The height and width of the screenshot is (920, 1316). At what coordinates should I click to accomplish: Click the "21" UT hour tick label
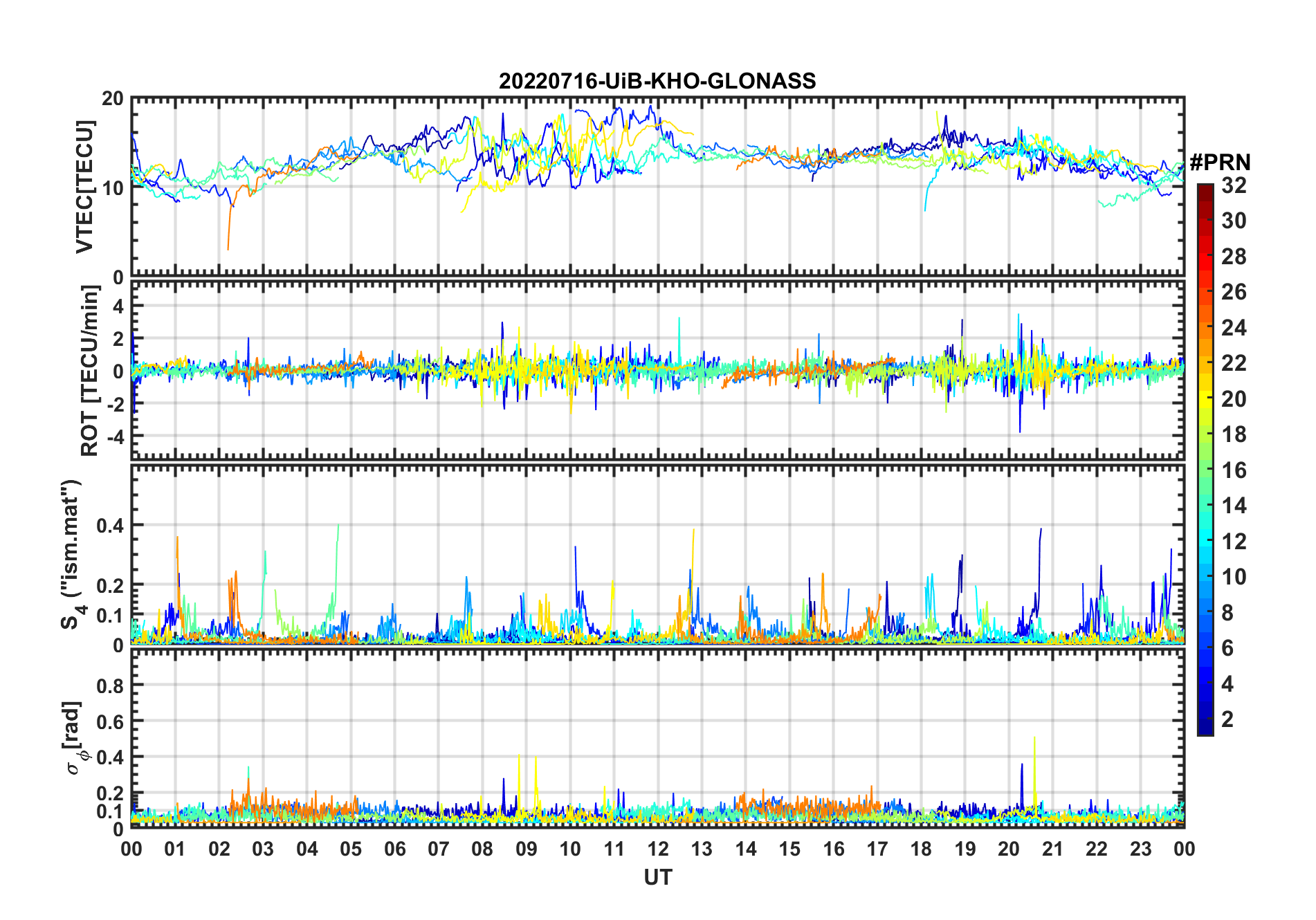click(1053, 849)
